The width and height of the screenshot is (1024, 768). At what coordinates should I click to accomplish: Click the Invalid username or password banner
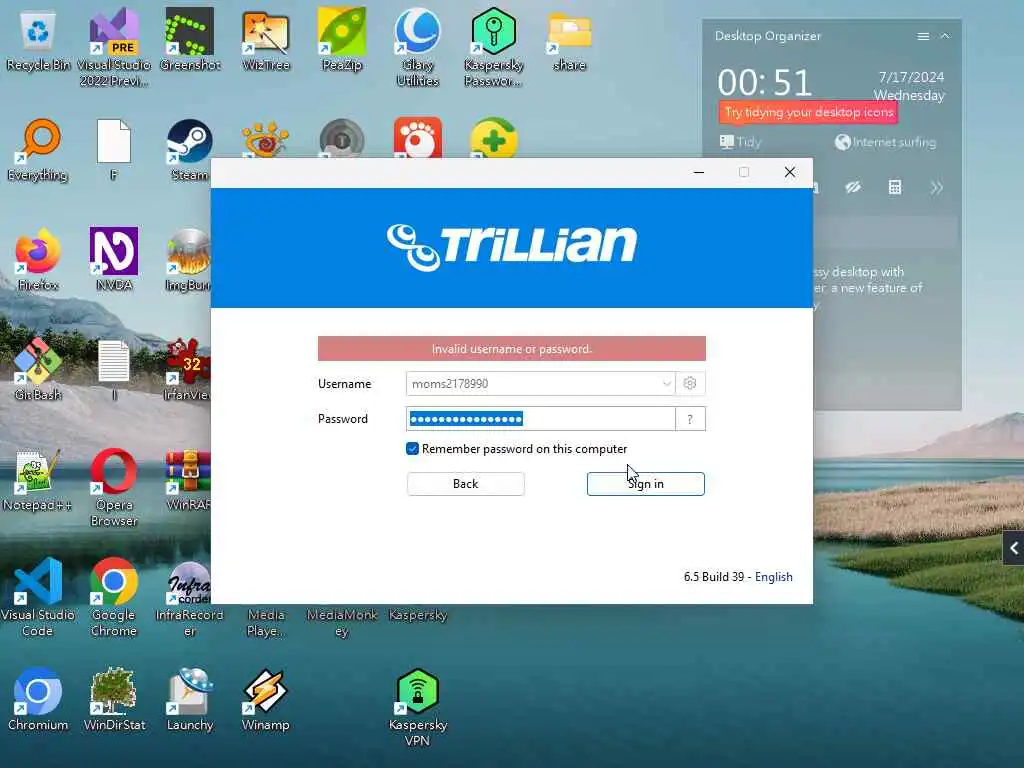pos(511,349)
